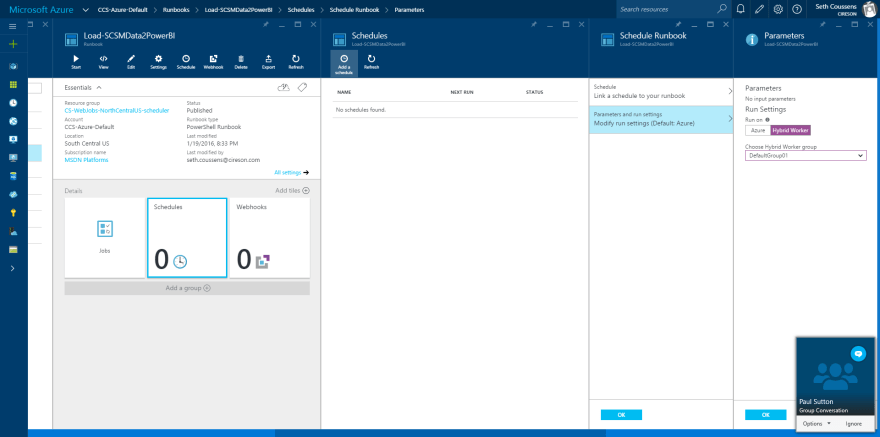Expand the left sidebar with bottom chevron

pyautogui.click(x=12, y=268)
